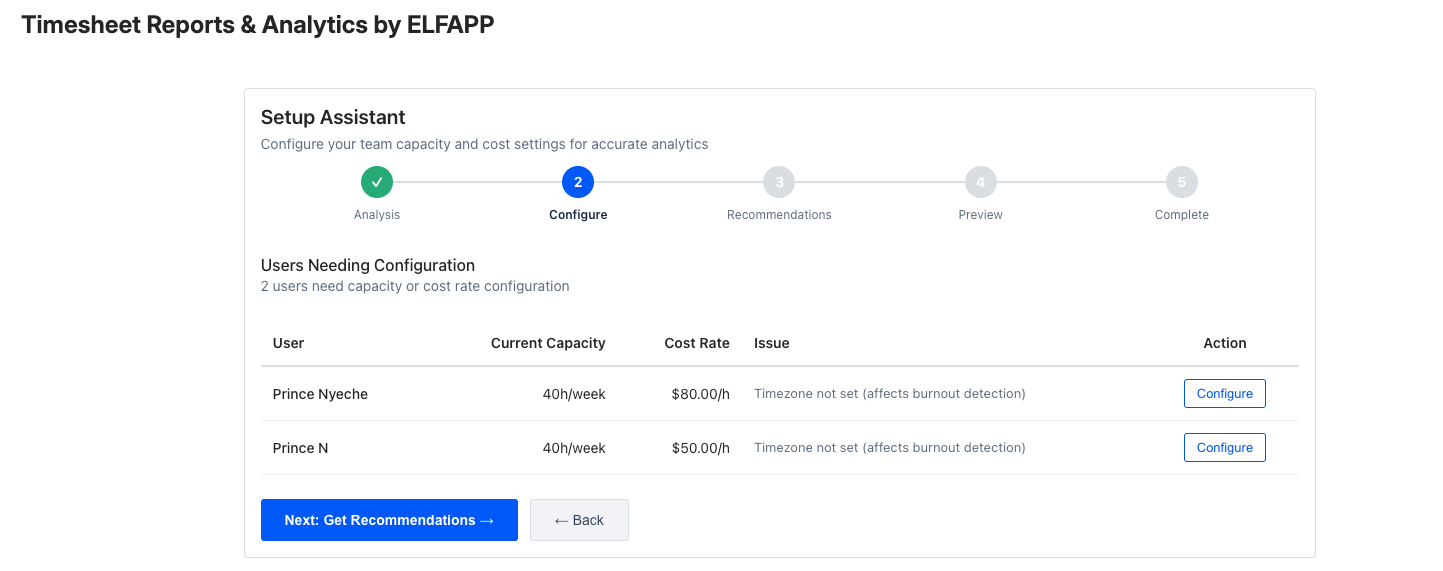Image resolution: width=1443 pixels, height=571 pixels.
Task: Click the Setup Assistant heading
Action: (333, 117)
